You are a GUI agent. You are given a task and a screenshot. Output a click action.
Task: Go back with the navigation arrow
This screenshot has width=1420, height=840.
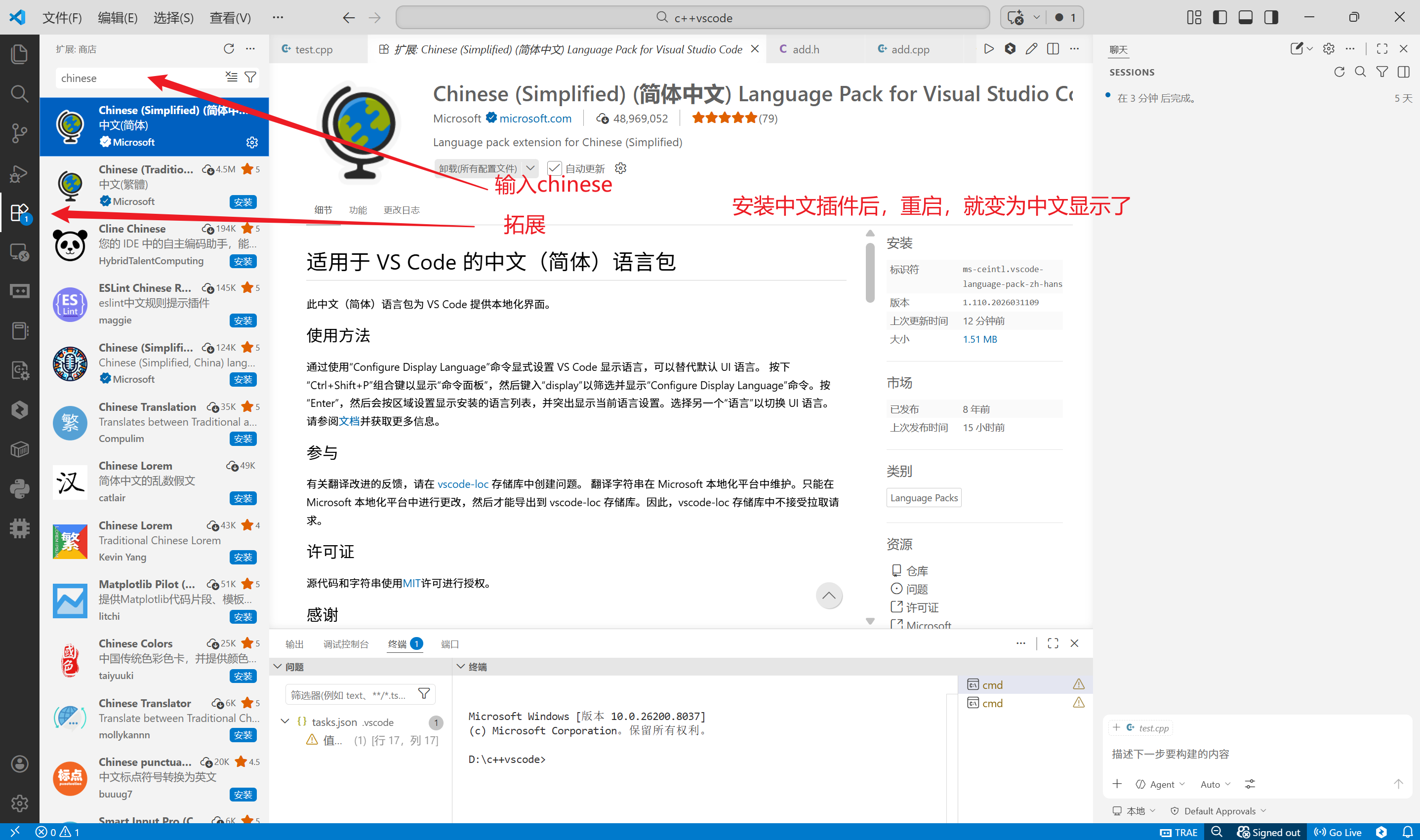pos(349,18)
